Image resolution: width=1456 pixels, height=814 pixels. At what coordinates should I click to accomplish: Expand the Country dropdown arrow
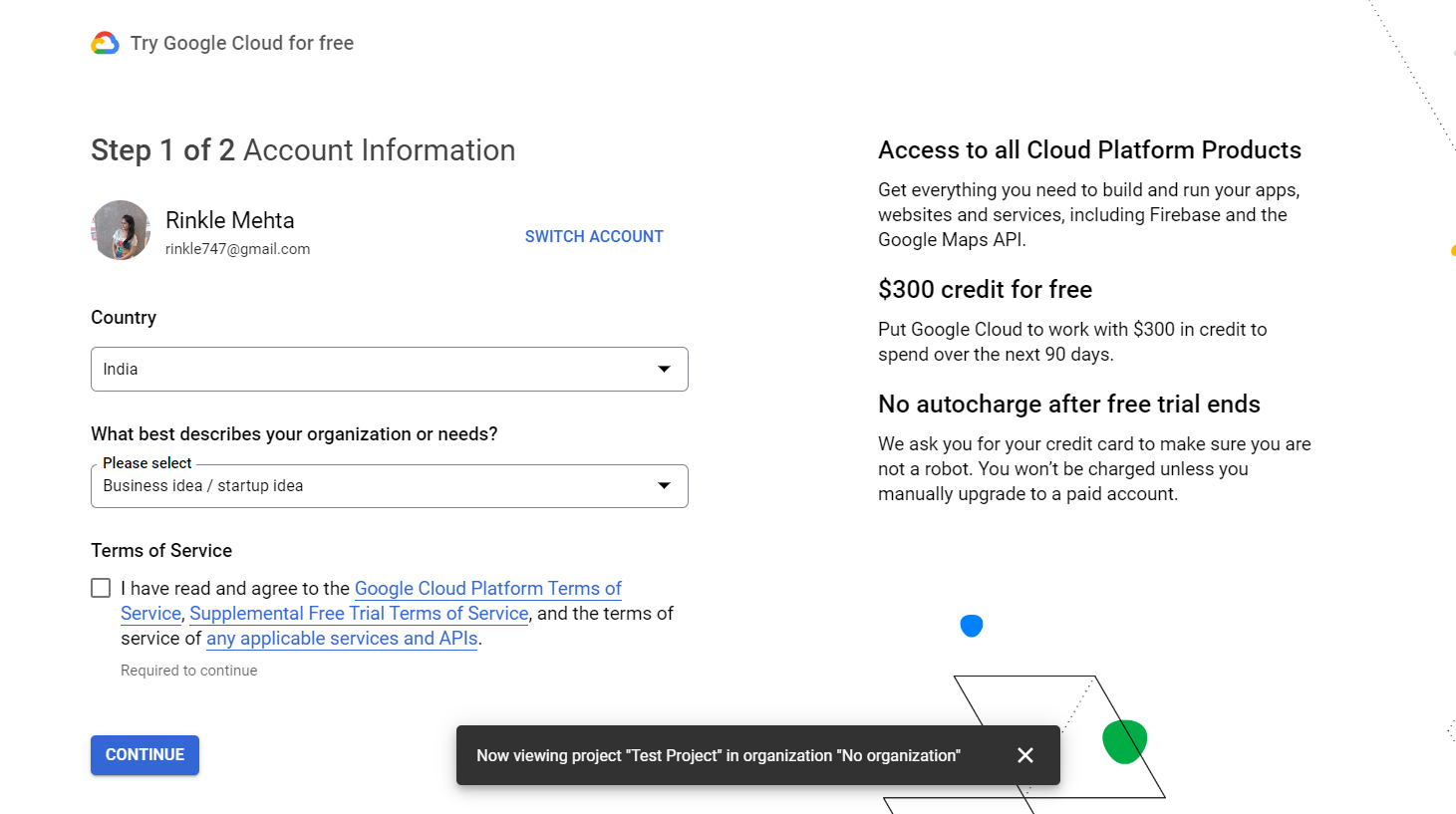point(664,370)
